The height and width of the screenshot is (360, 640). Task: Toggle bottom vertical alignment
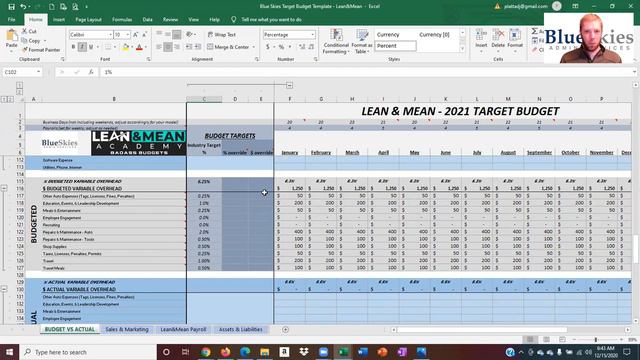pos(176,35)
